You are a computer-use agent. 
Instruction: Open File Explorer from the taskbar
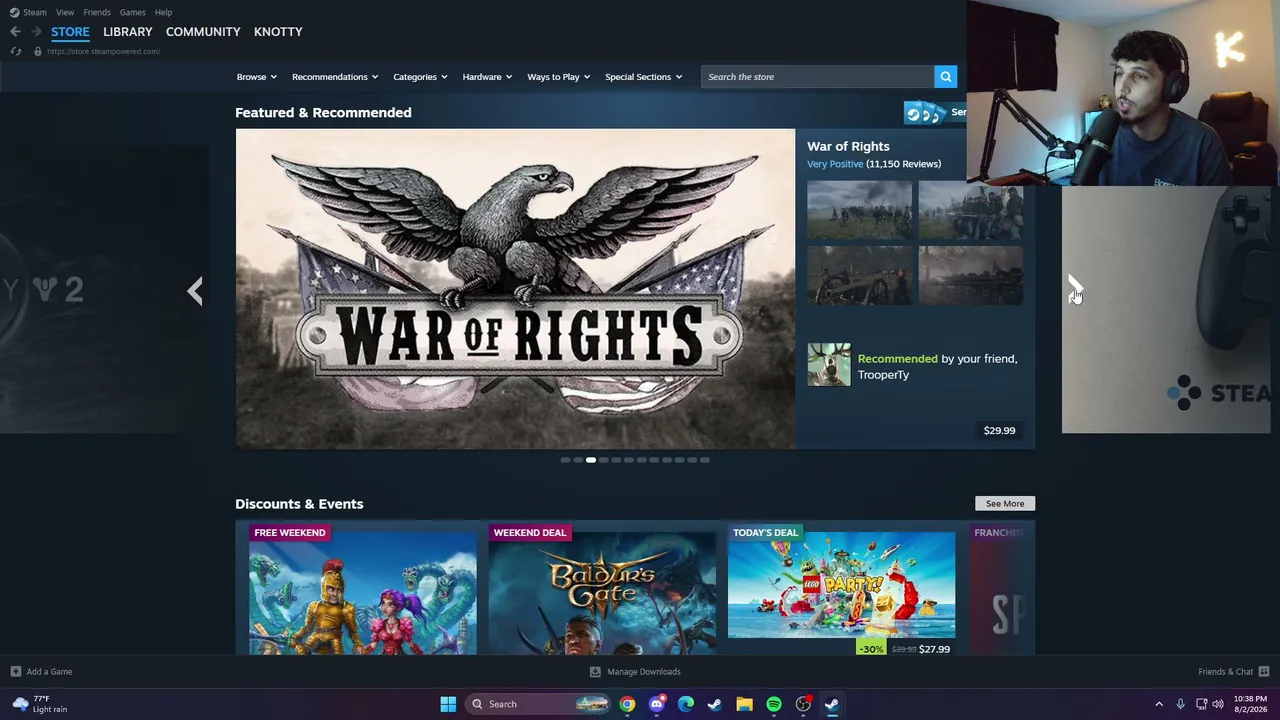coord(744,704)
